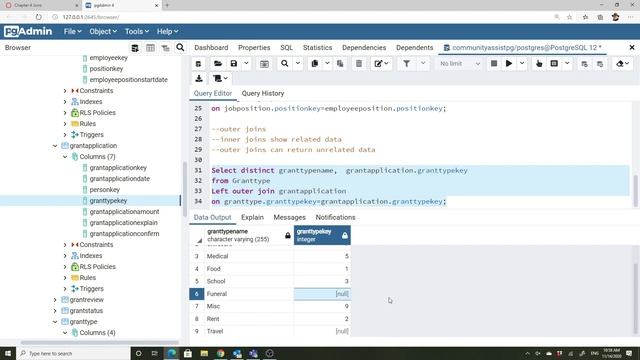Switch to the SQL tab

287,48
